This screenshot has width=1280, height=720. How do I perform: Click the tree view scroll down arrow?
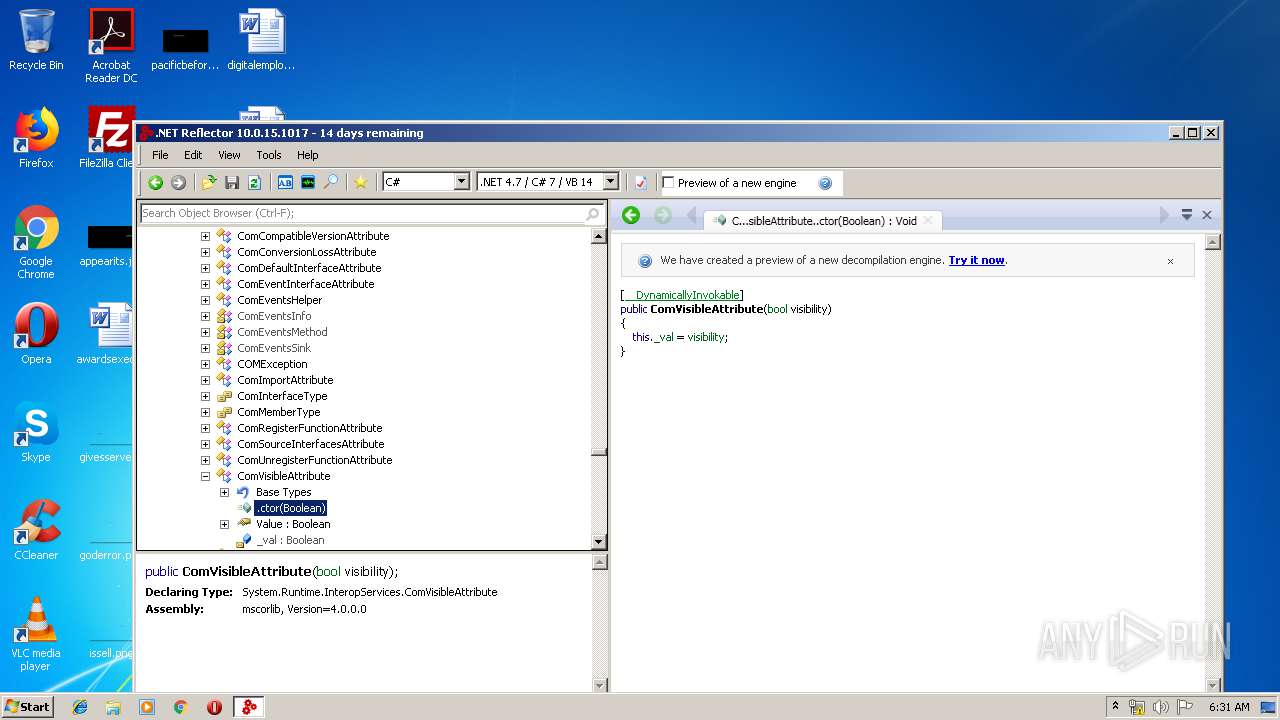599,542
